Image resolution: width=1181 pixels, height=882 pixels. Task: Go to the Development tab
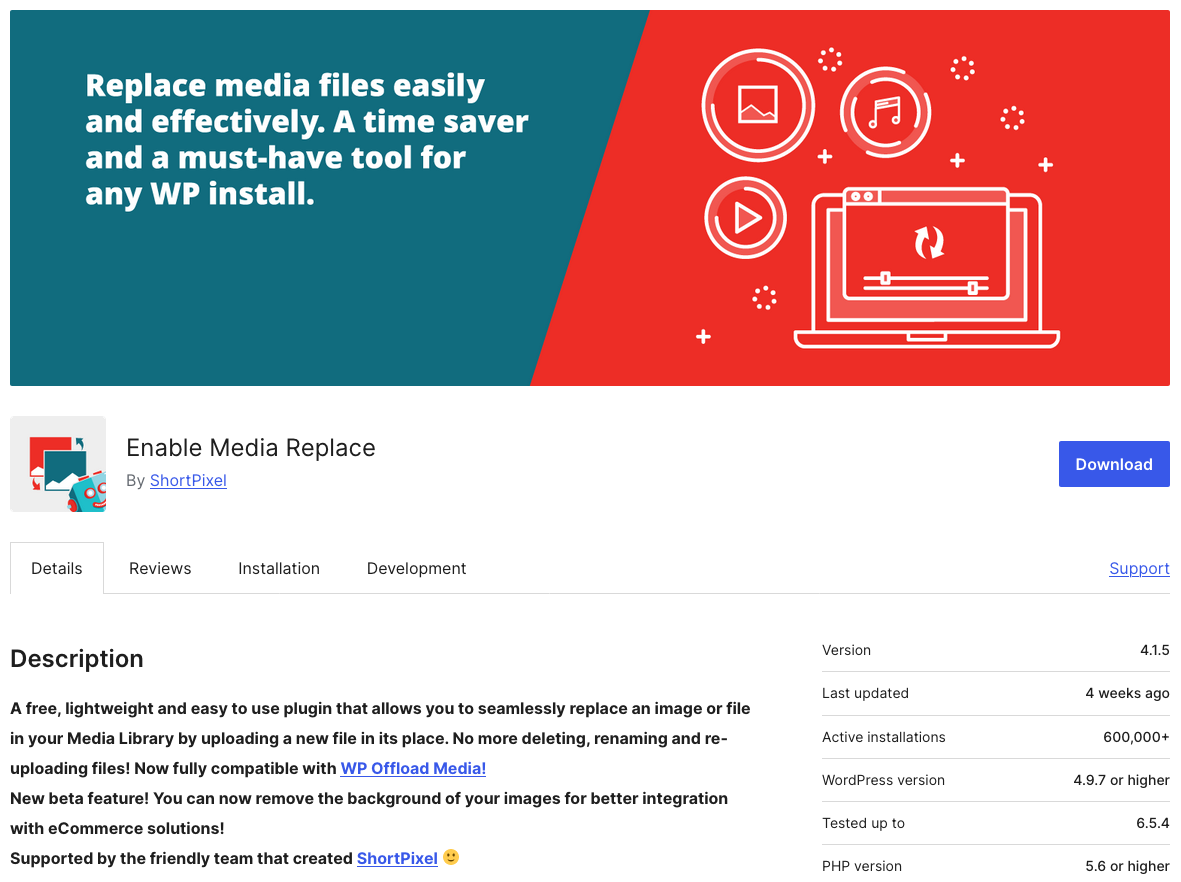(416, 568)
